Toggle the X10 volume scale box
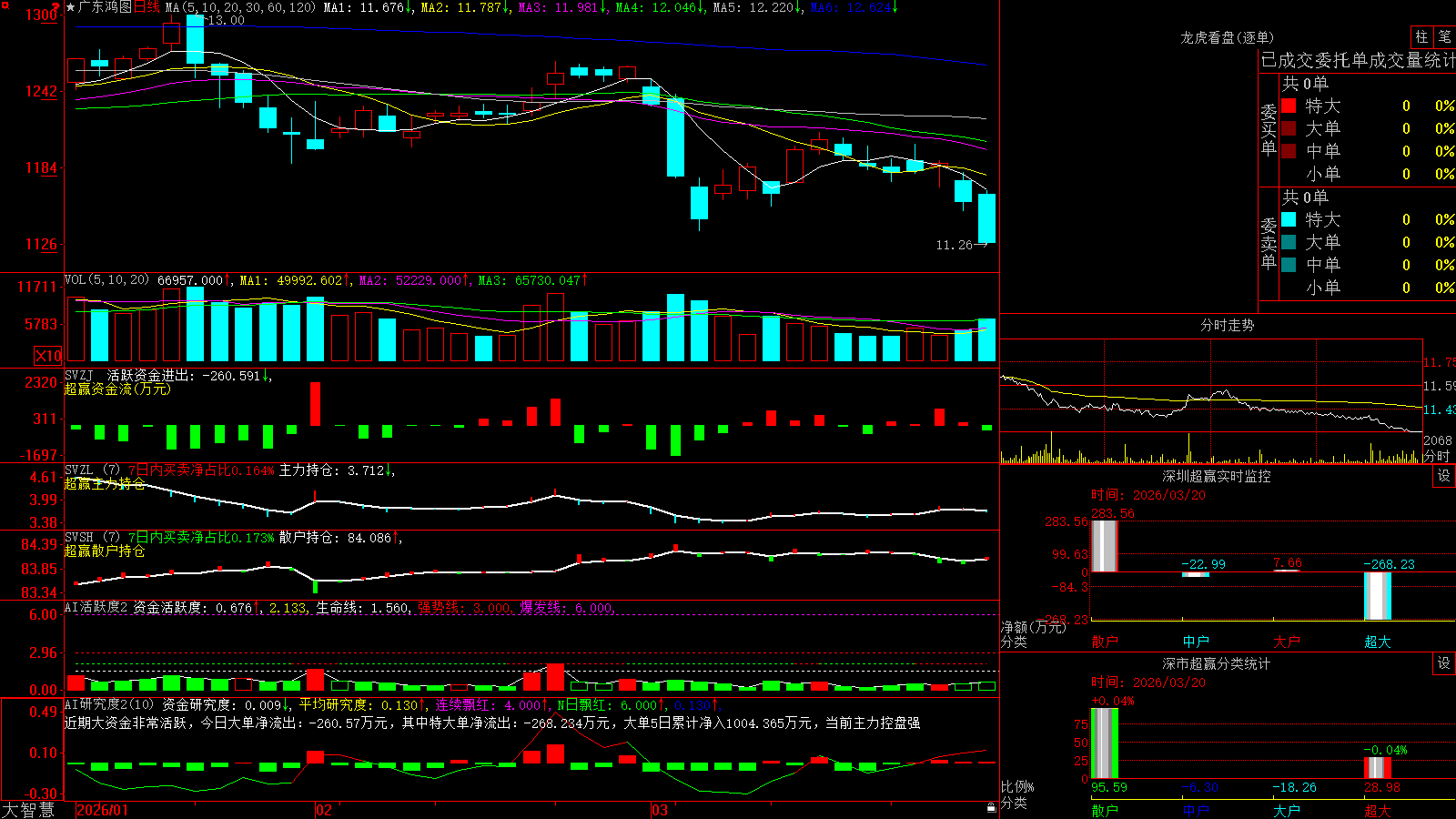Image resolution: width=1456 pixels, height=819 pixels. 48,356
